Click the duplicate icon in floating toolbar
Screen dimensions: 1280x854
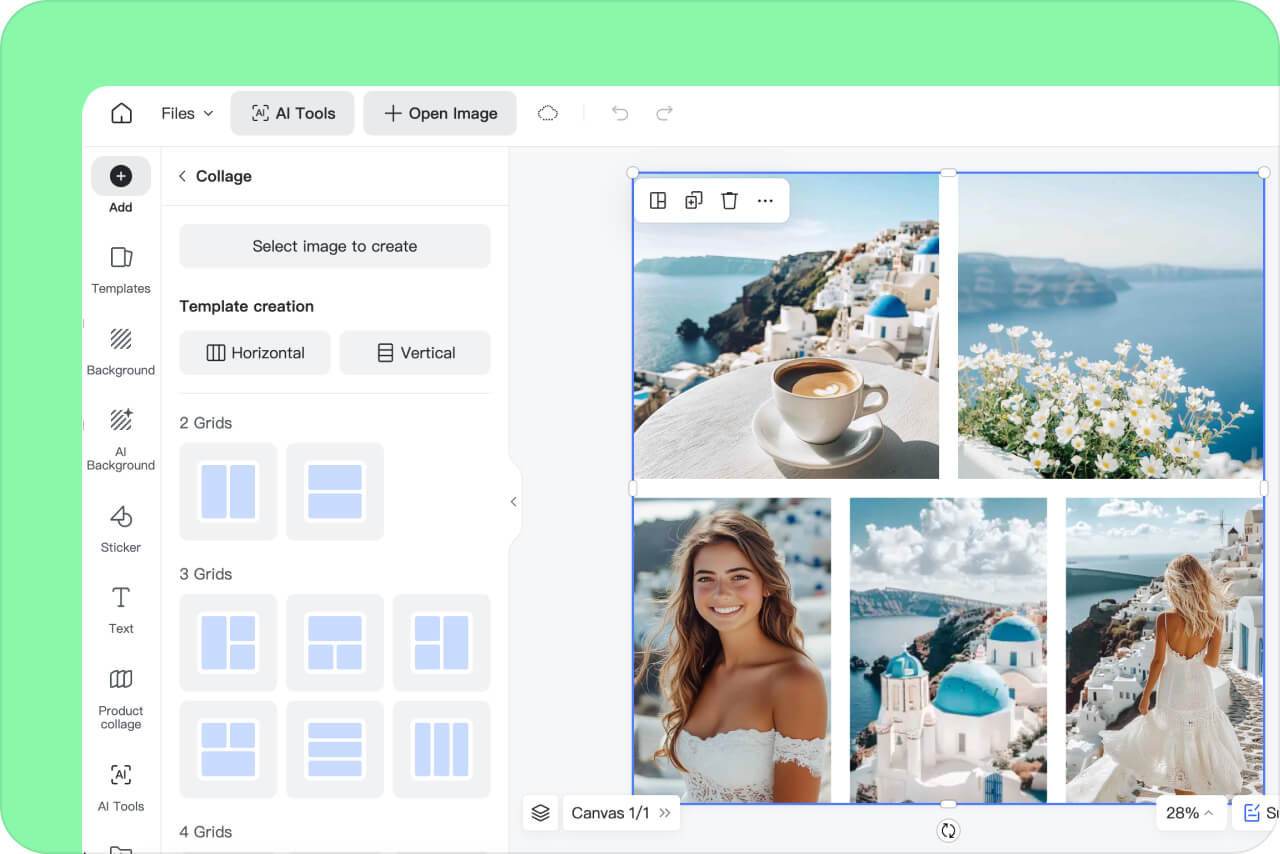pyautogui.click(x=694, y=201)
